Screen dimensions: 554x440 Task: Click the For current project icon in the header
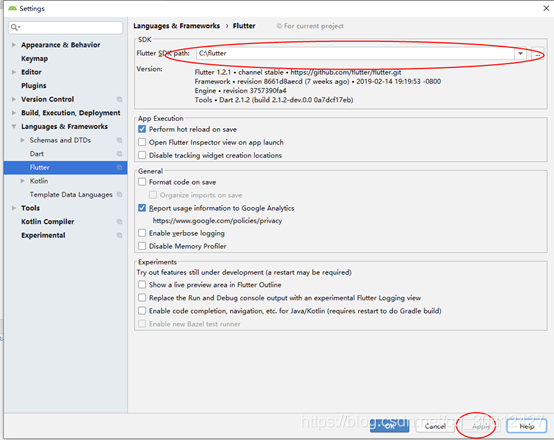tap(279, 26)
